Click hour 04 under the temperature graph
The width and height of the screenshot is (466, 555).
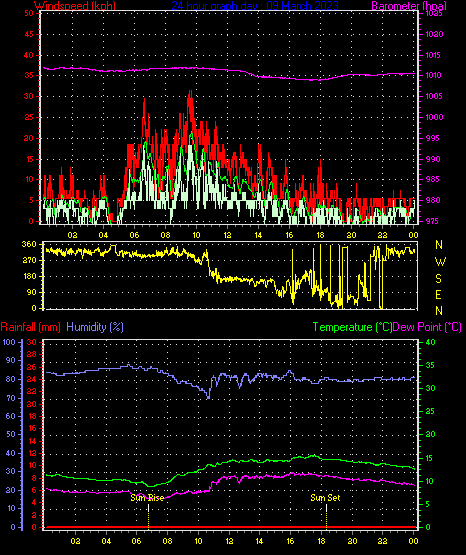pyautogui.click(x=106, y=541)
